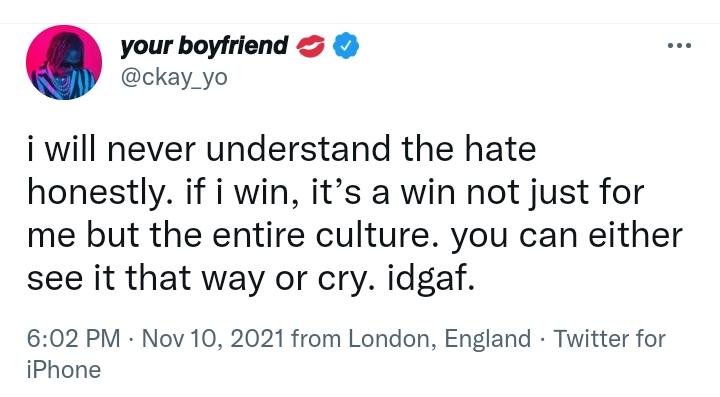Click tweet line 'i will never understand the hate'

(281, 149)
